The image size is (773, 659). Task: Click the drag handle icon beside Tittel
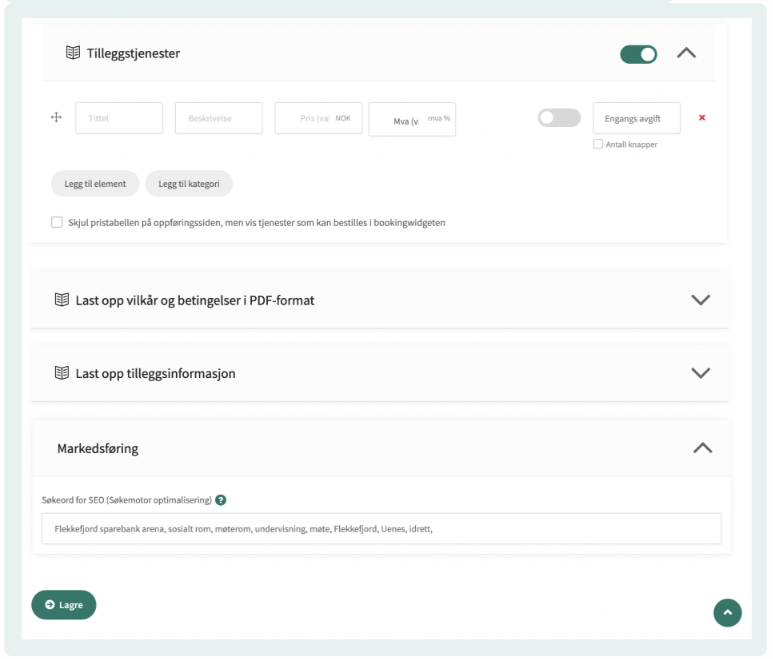pos(56,118)
